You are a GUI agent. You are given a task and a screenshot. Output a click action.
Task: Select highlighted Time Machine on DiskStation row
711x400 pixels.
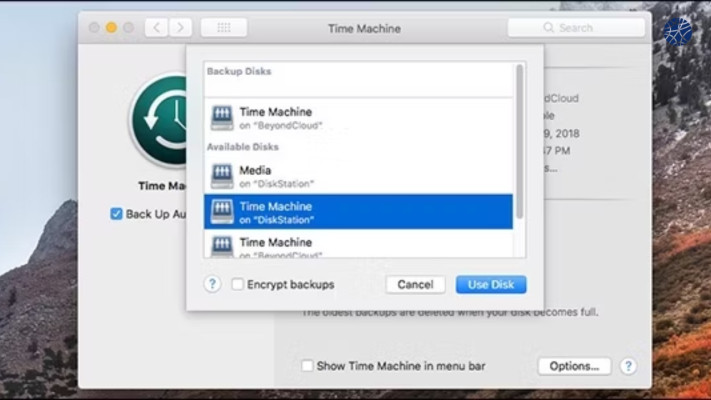point(358,212)
